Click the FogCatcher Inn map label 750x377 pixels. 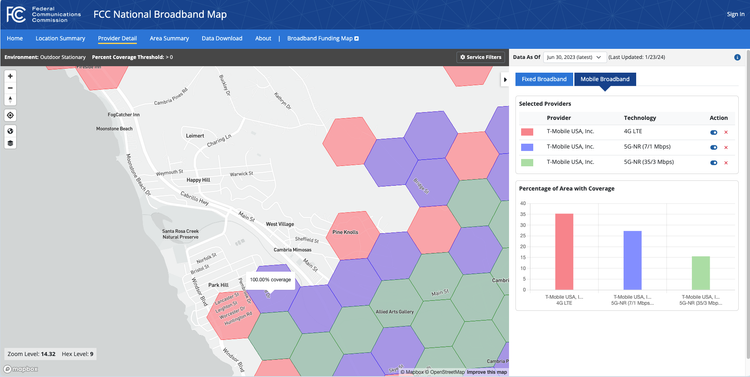(x=124, y=115)
